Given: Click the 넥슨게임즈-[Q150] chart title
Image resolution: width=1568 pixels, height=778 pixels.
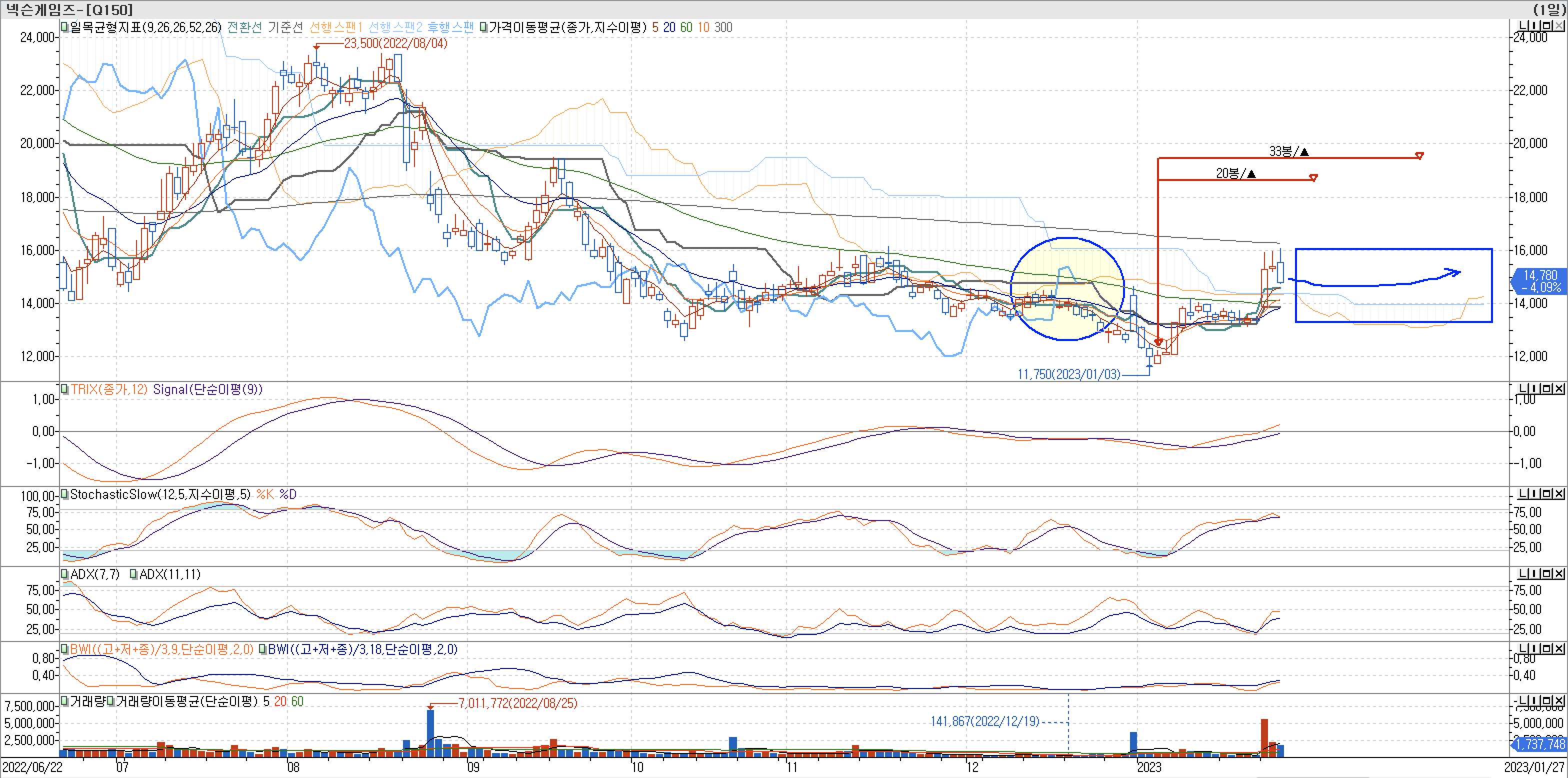Looking at the screenshot, I should tap(69, 9).
